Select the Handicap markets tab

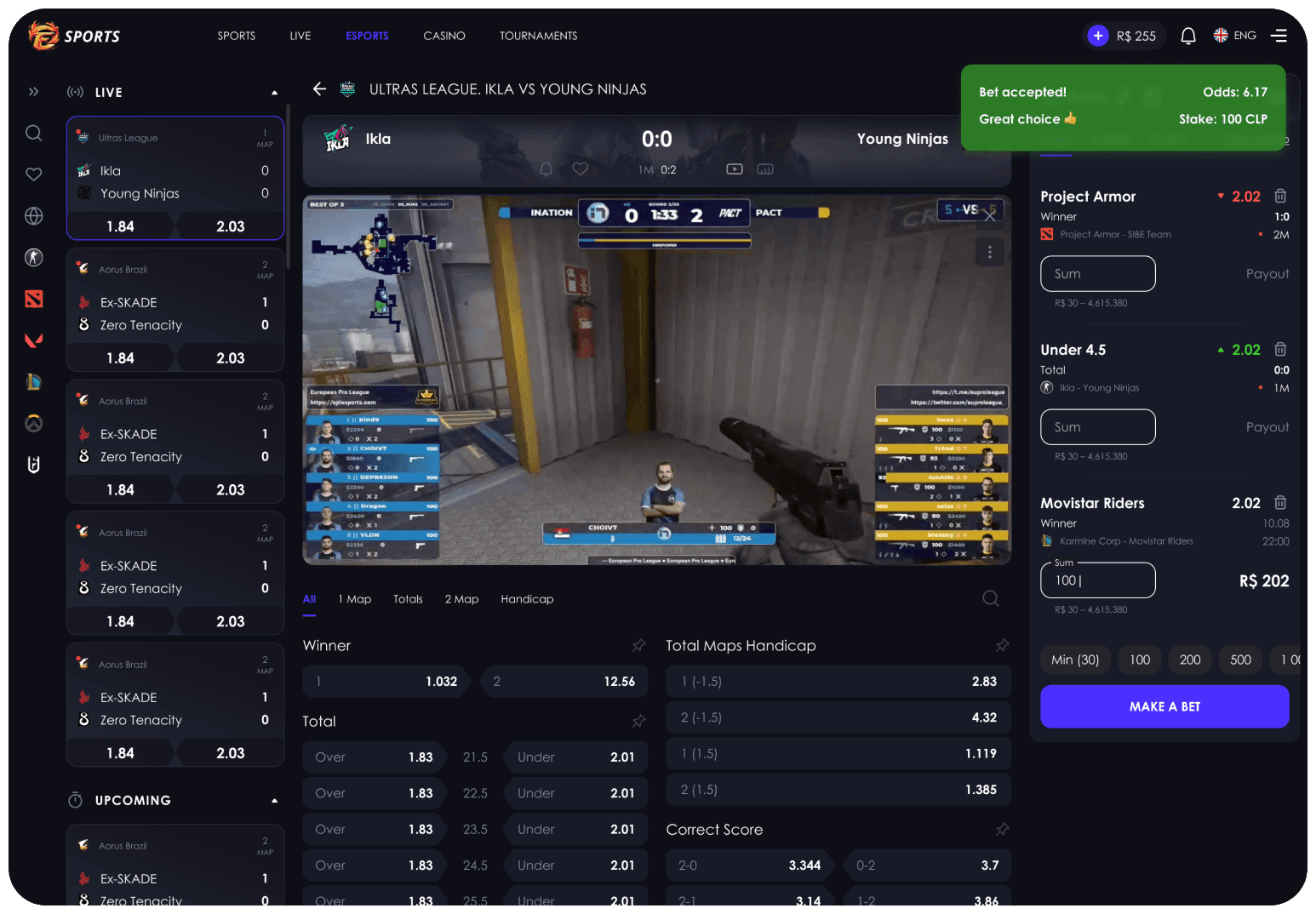click(x=527, y=599)
